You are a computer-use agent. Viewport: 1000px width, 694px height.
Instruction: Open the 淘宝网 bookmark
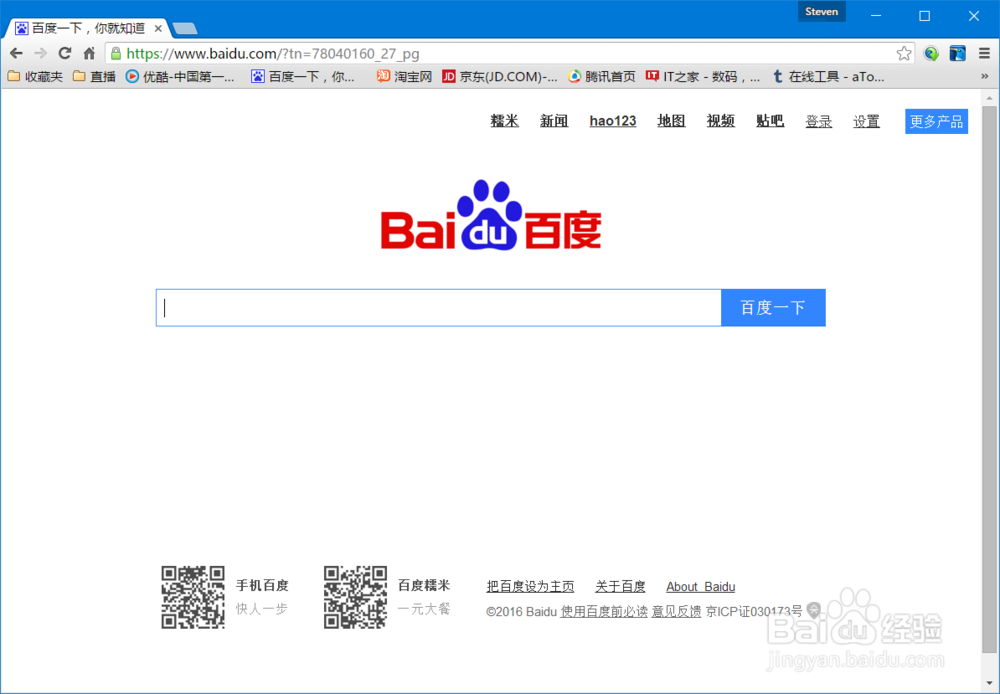click(x=404, y=77)
